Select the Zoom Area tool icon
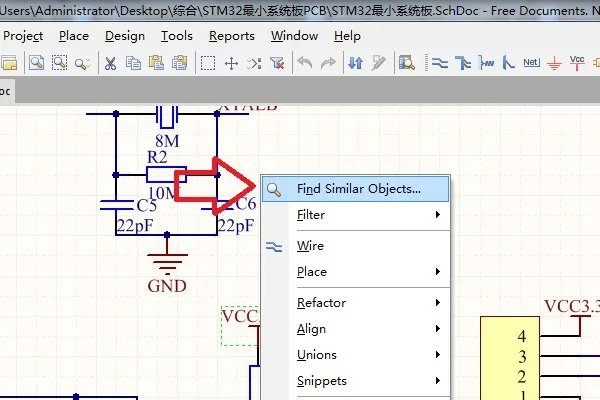The width and height of the screenshot is (600, 400). (x=59, y=63)
